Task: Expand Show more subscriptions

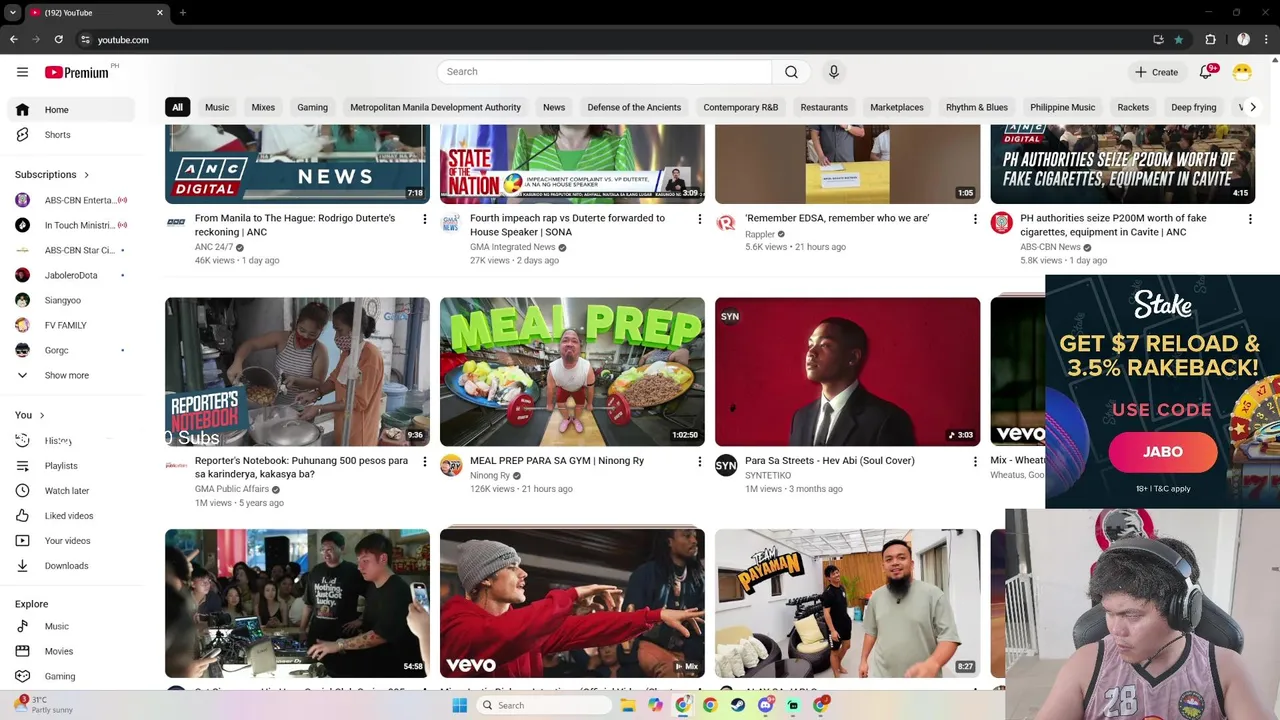Action: (x=70, y=376)
